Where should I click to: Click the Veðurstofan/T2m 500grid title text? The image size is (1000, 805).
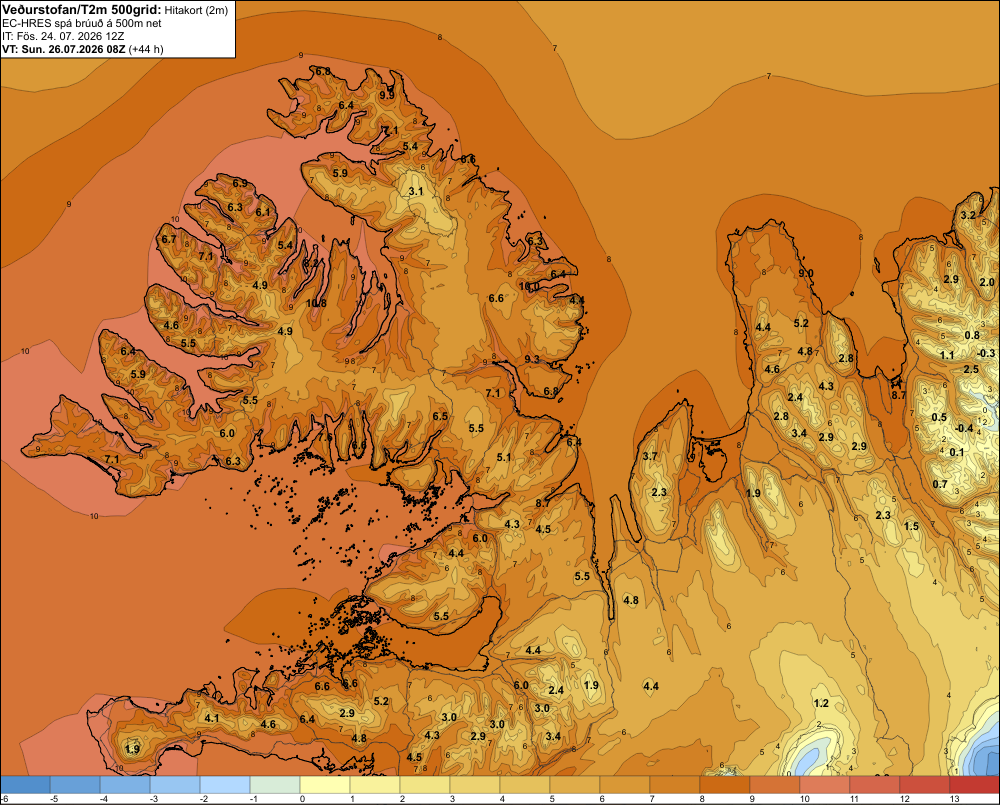[81, 9]
